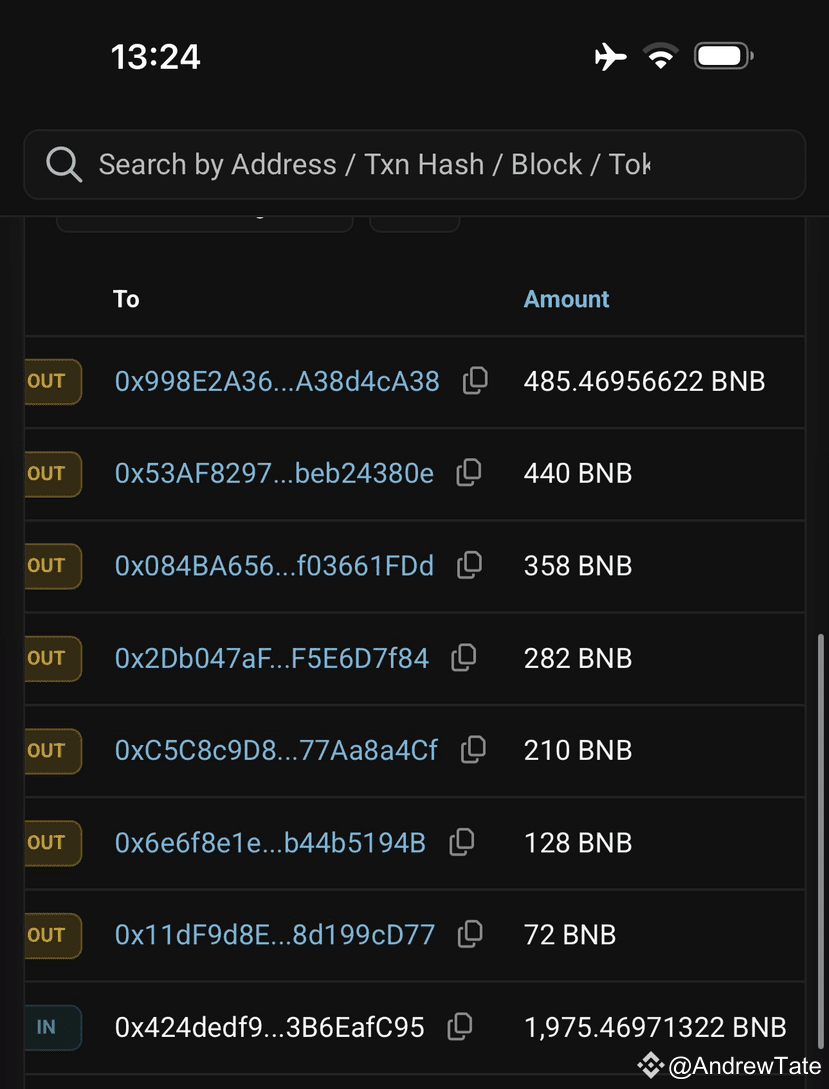The image size is (829, 1089).
Task: Click address text 0x424dedf9...3B6EafC95
Action: (x=269, y=1028)
